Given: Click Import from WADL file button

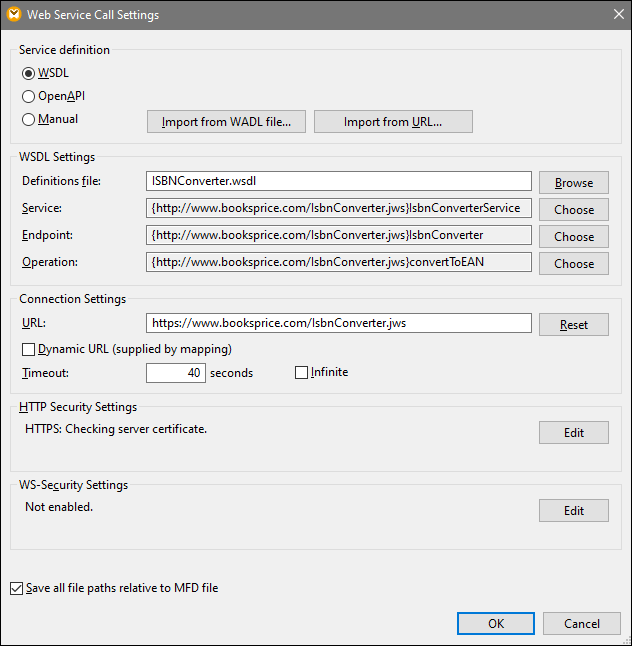Looking at the screenshot, I should (x=227, y=122).
